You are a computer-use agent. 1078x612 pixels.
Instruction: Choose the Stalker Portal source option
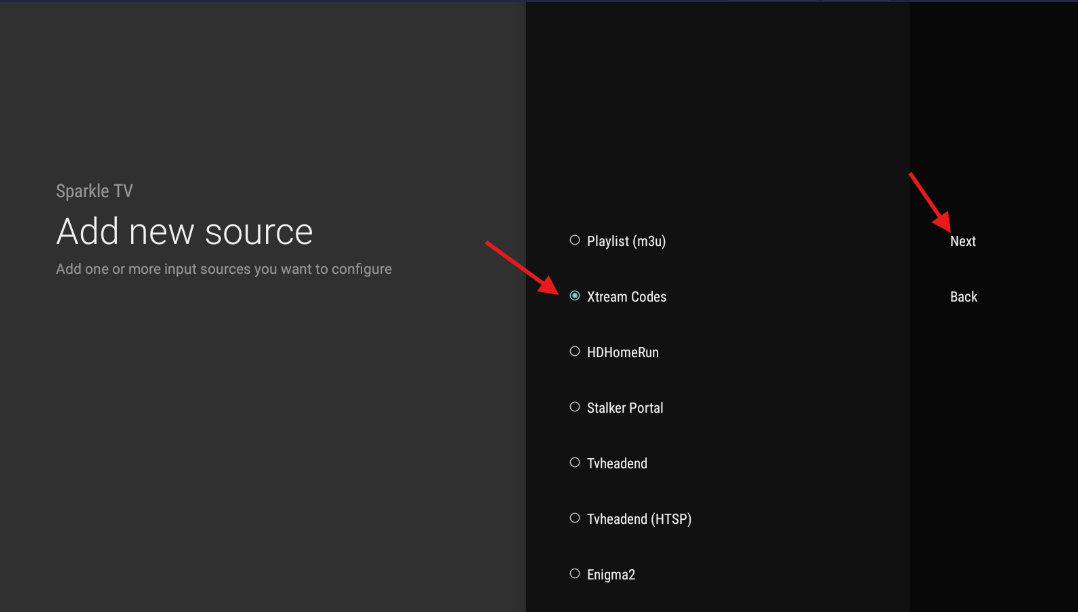617,408
